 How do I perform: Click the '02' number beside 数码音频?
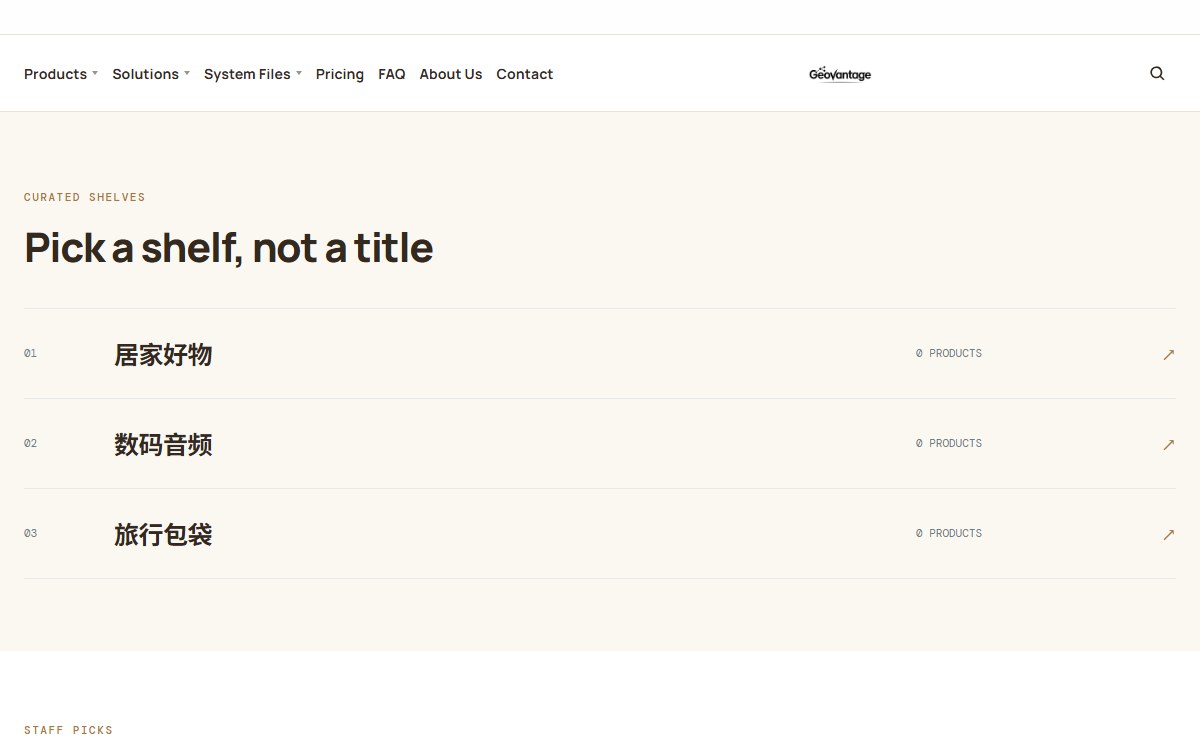click(x=30, y=443)
